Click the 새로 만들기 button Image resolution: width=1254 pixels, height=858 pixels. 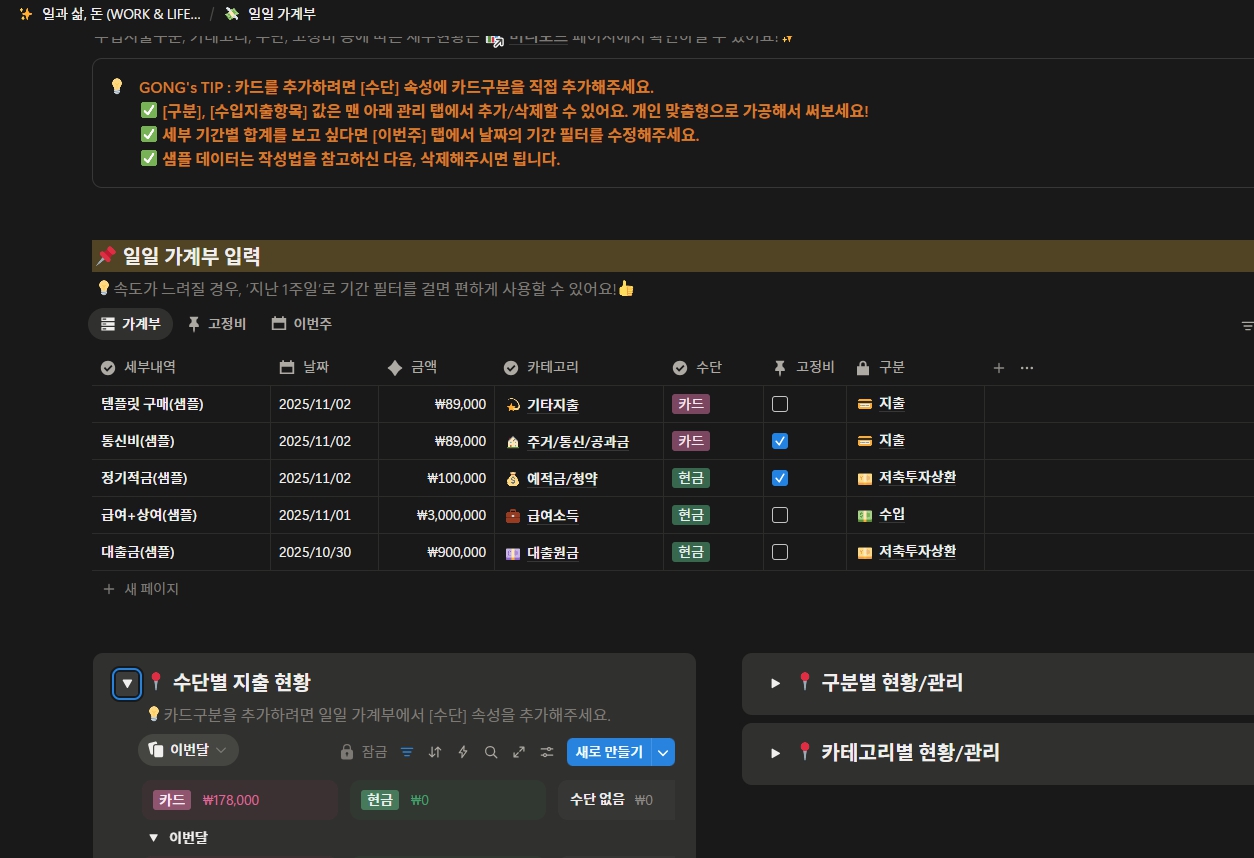tap(609, 752)
